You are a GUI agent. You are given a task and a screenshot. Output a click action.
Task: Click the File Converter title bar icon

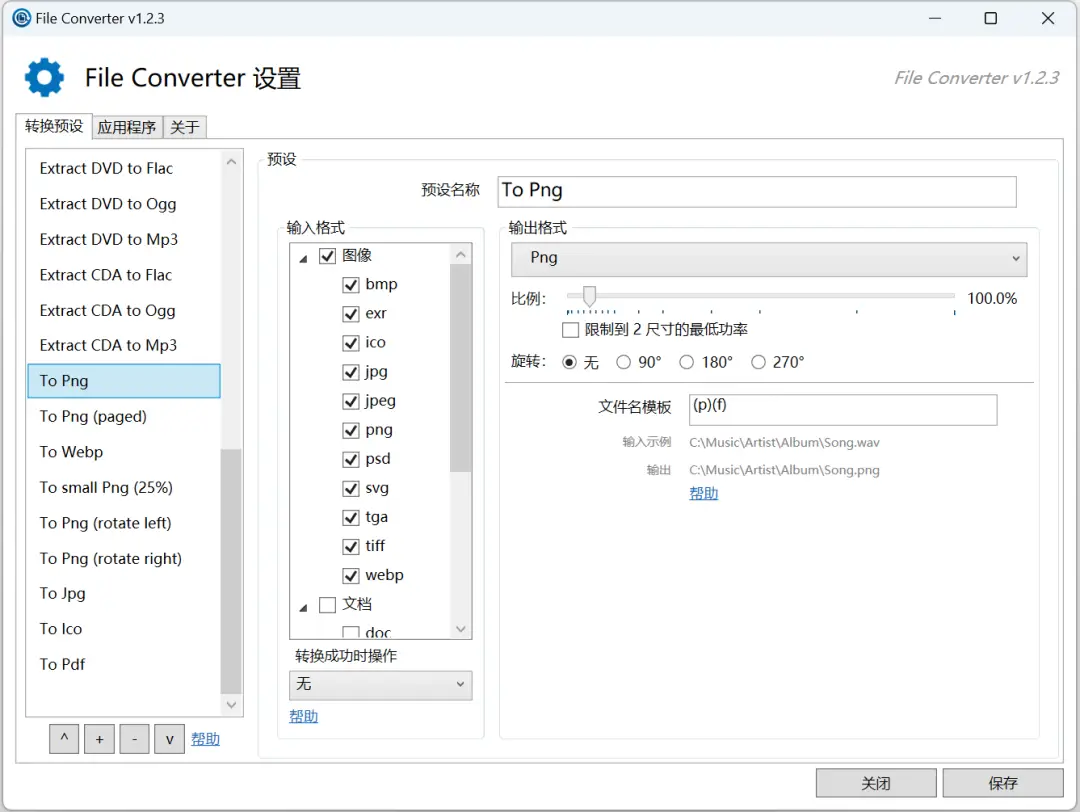pyautogui.click(x=20, y=18)
